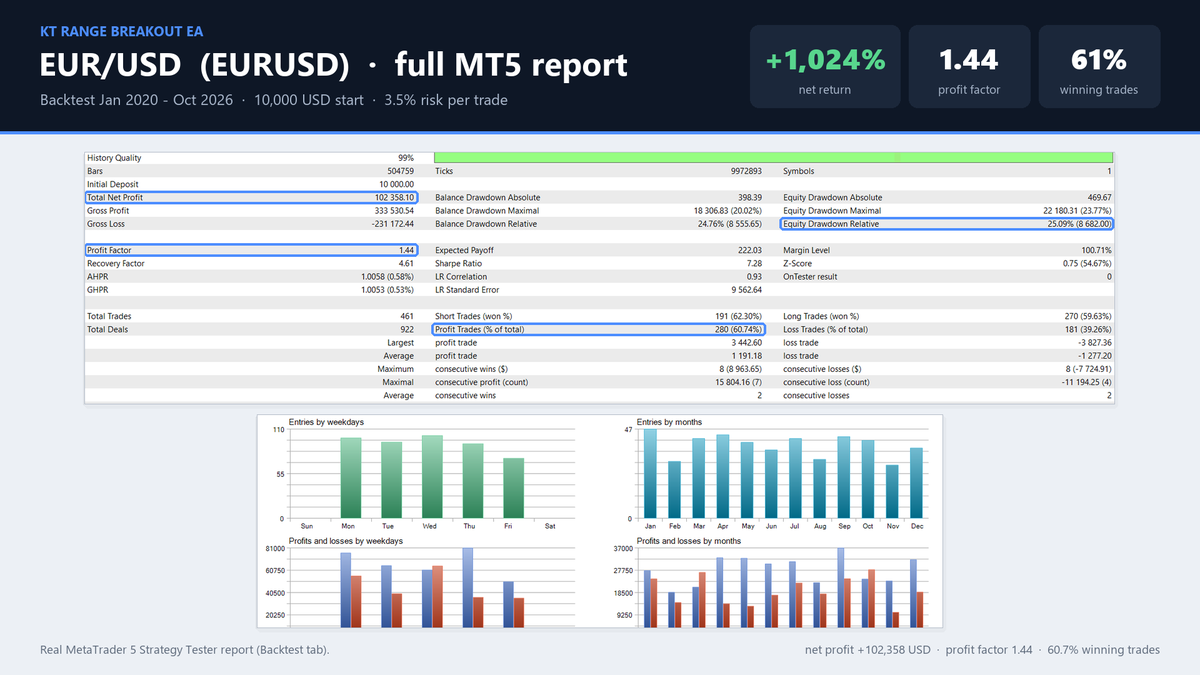
Task: Click the Profits and losses by weekdays title
Action: (346, 540)
